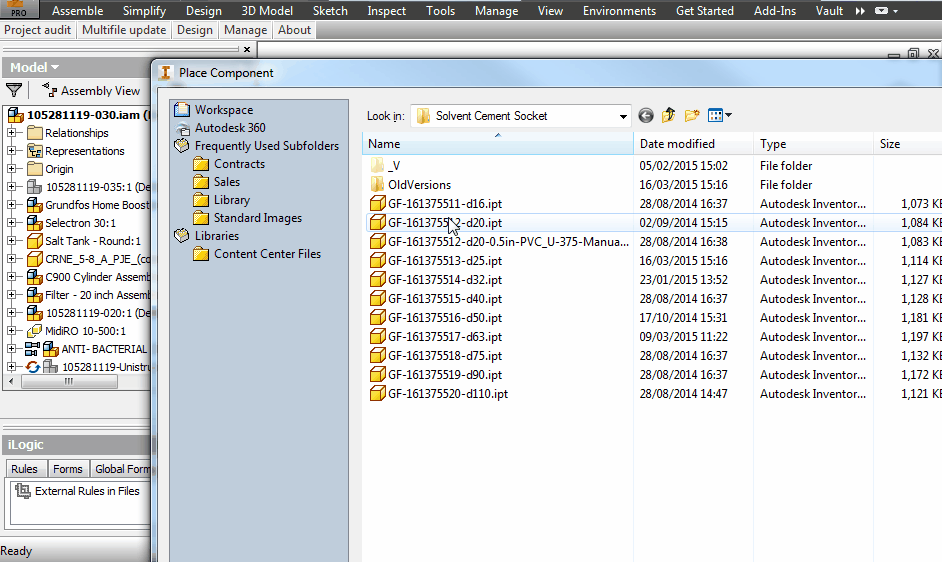Sort files by Size column
Image resolution: width=942 pixels, height=562 pixels.
[x=907, y=144]
